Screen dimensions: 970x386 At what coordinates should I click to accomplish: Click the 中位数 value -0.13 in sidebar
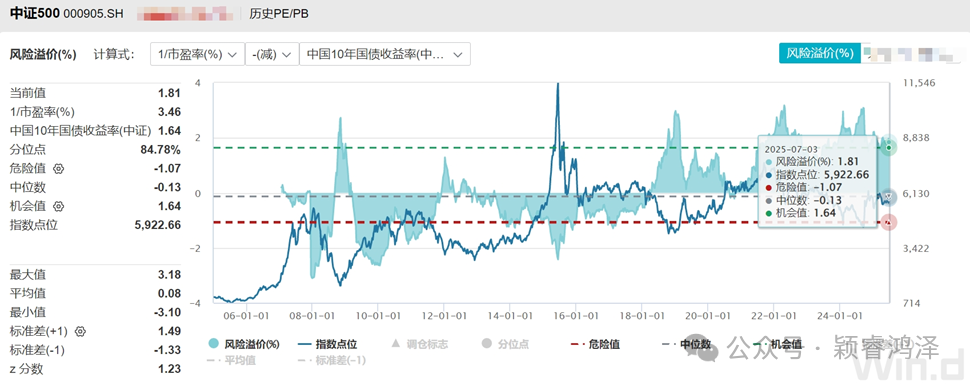(168, 187)
